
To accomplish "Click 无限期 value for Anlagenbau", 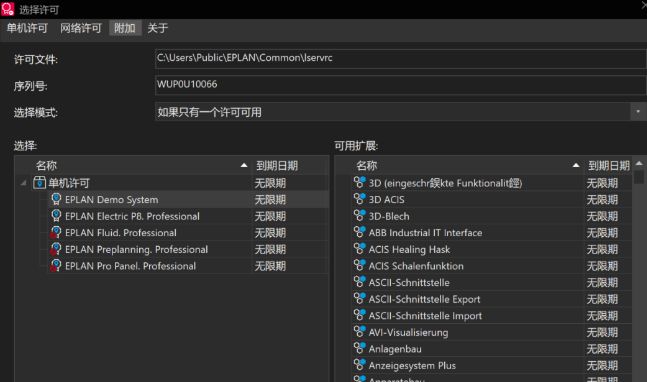I will 602,349.
